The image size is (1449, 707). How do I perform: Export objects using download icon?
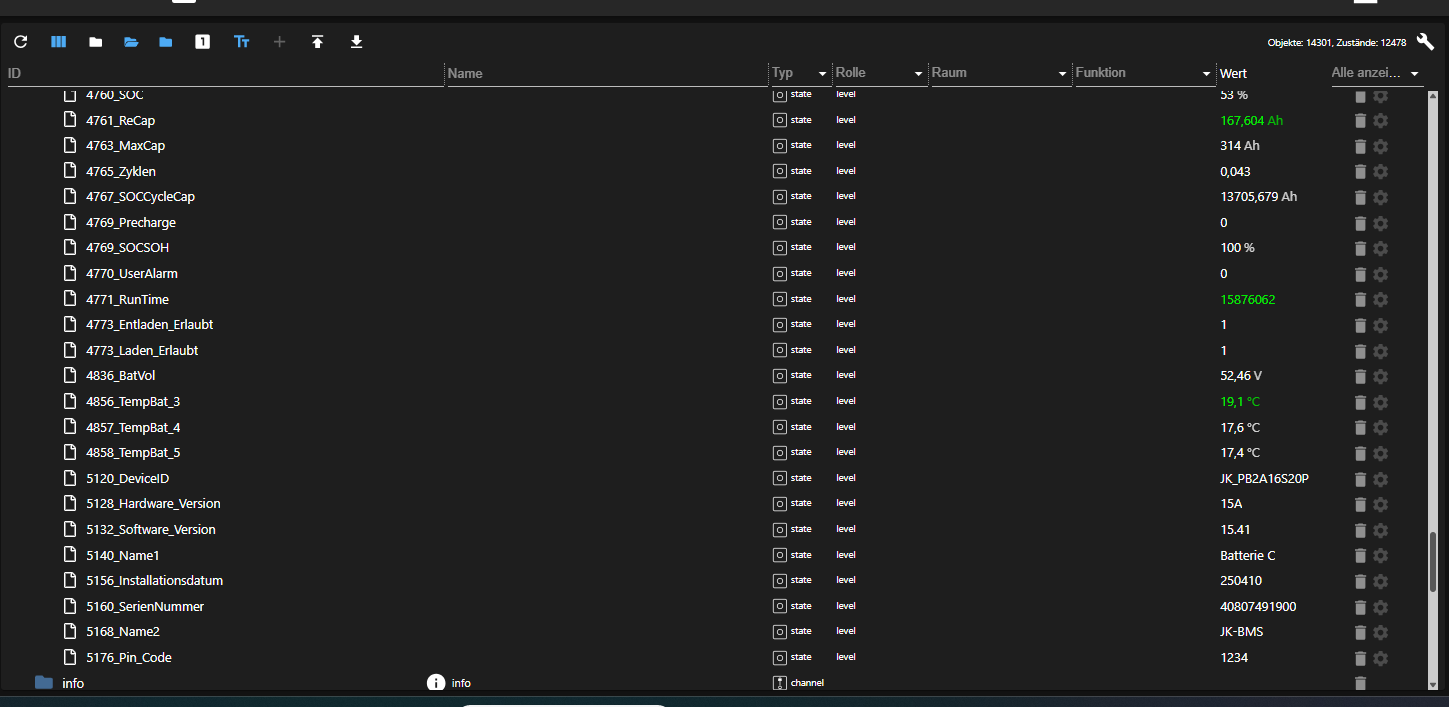356,42
